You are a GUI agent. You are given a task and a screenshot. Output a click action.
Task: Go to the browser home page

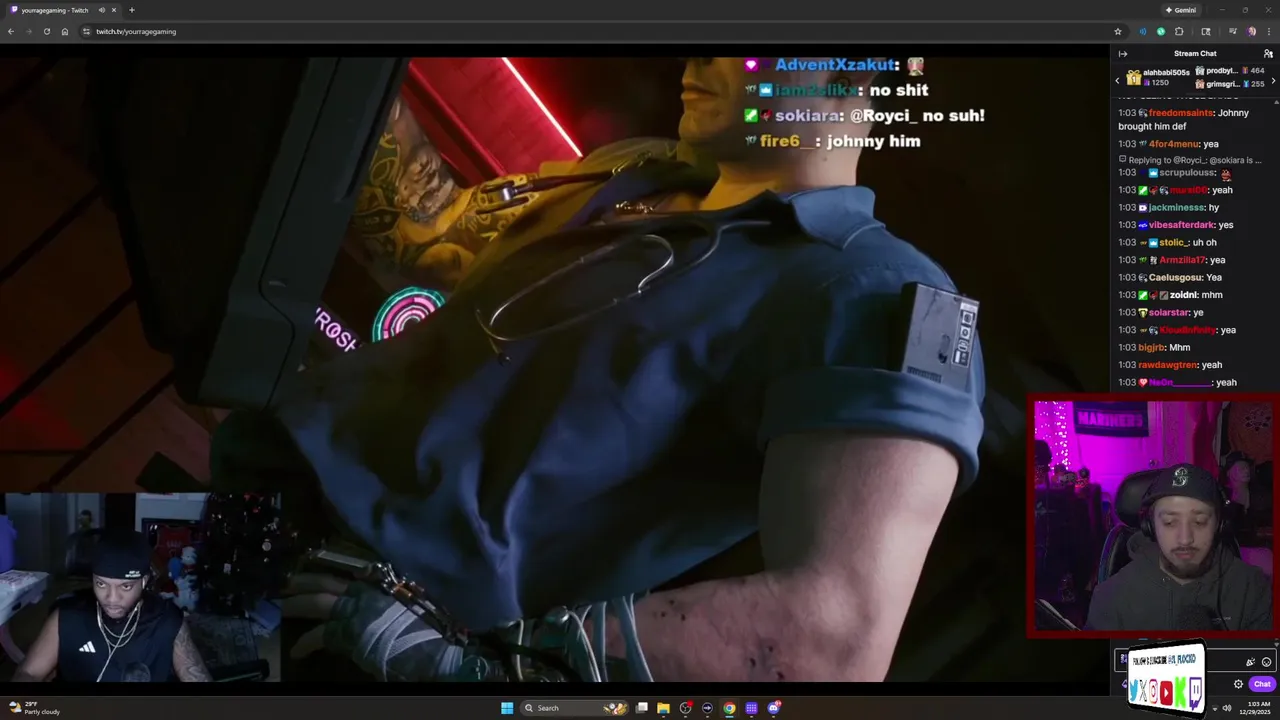65,31
